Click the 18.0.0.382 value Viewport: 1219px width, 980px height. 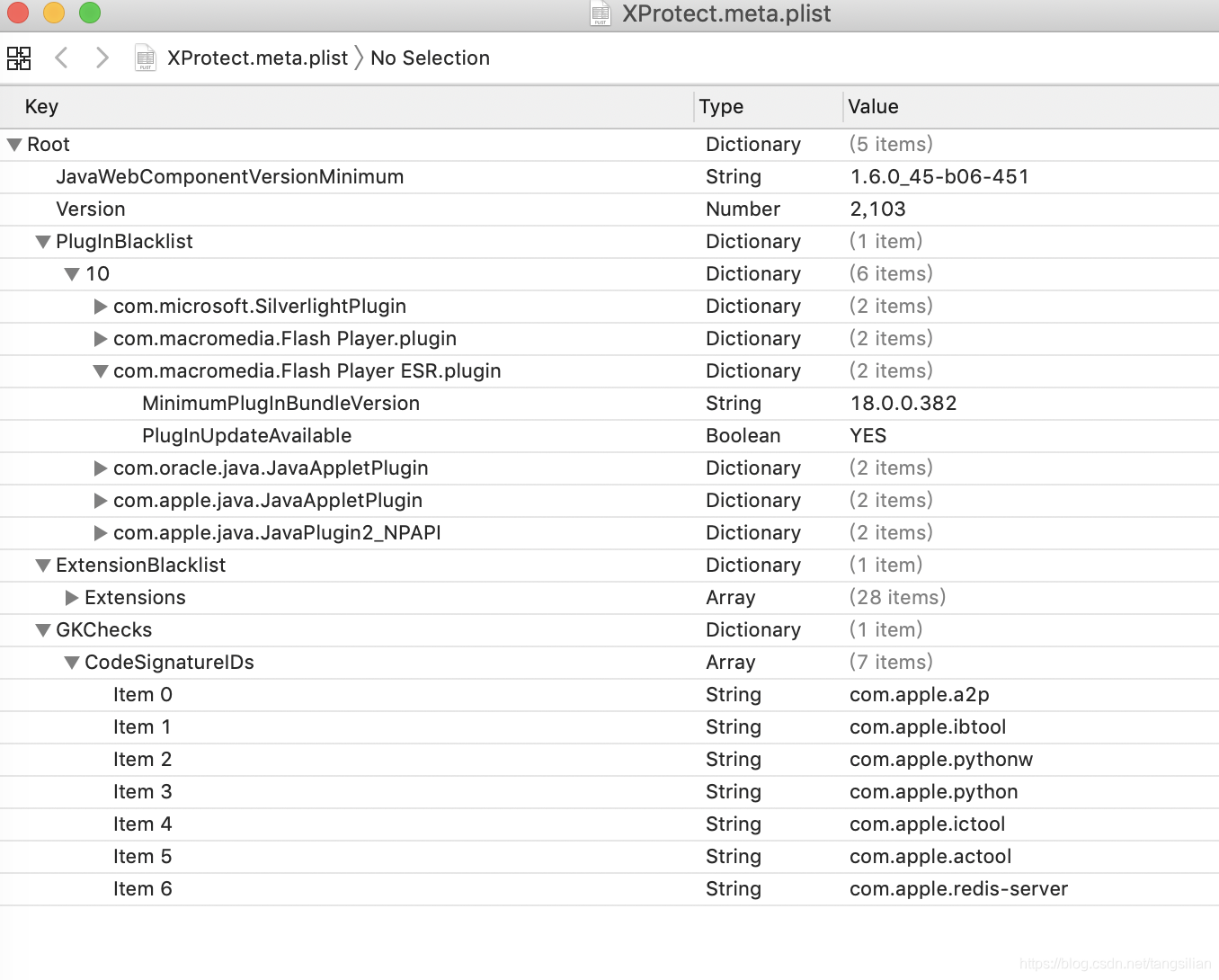pos(903,404)
